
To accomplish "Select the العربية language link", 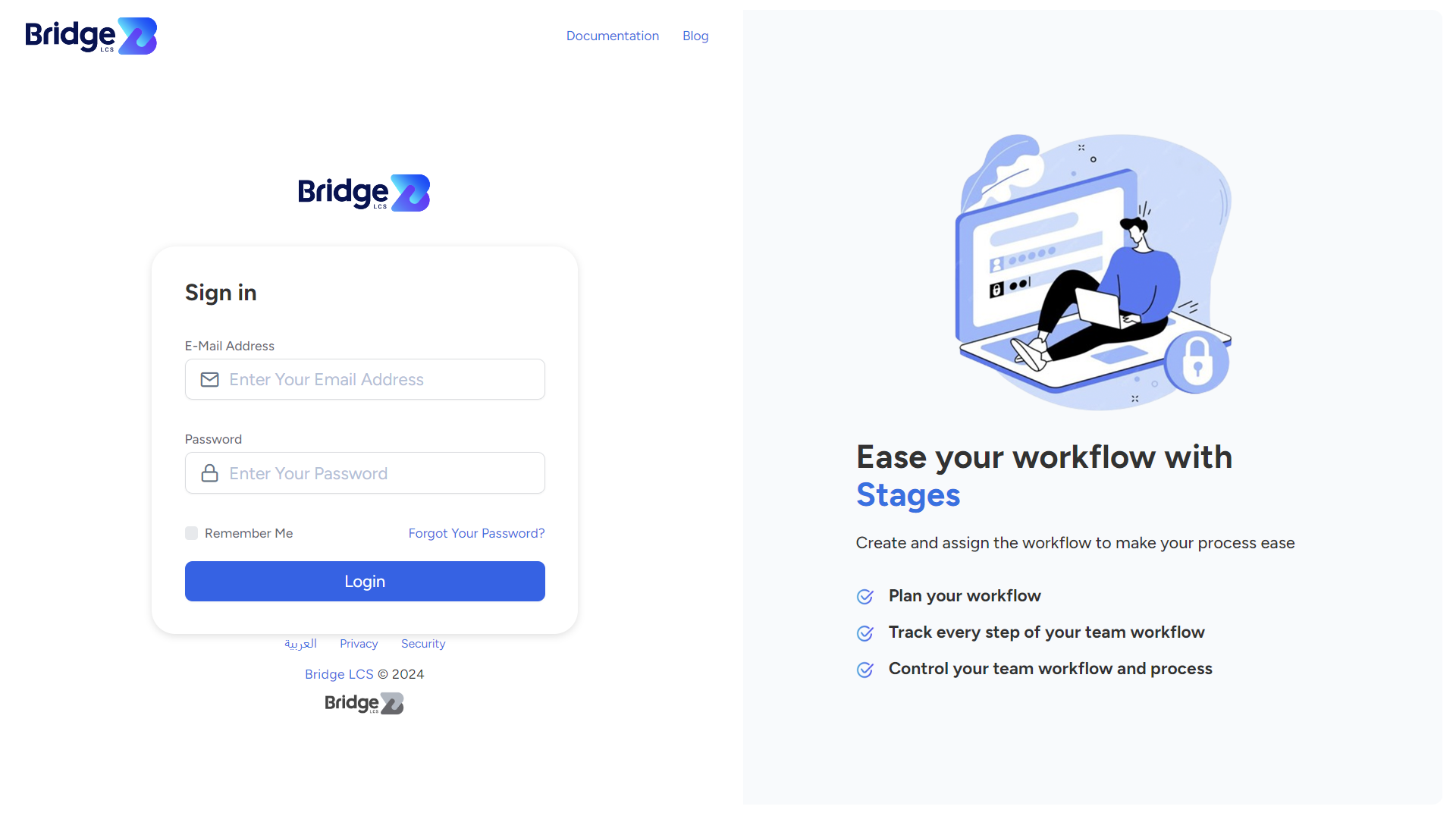I will click(300, 643).
